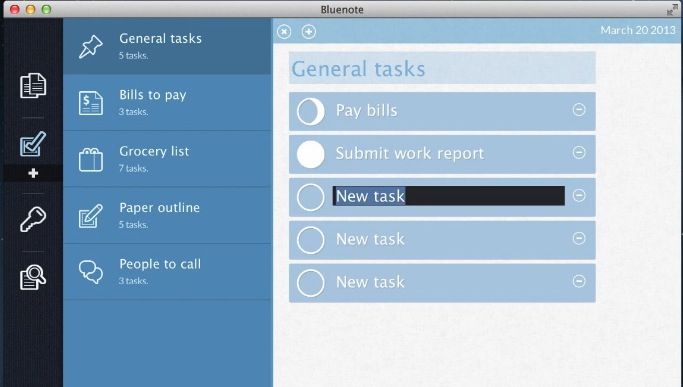This screenshot has width=683, height=387.
Task: Zoom Bluenote window with the green button
Action: [46, 9]
